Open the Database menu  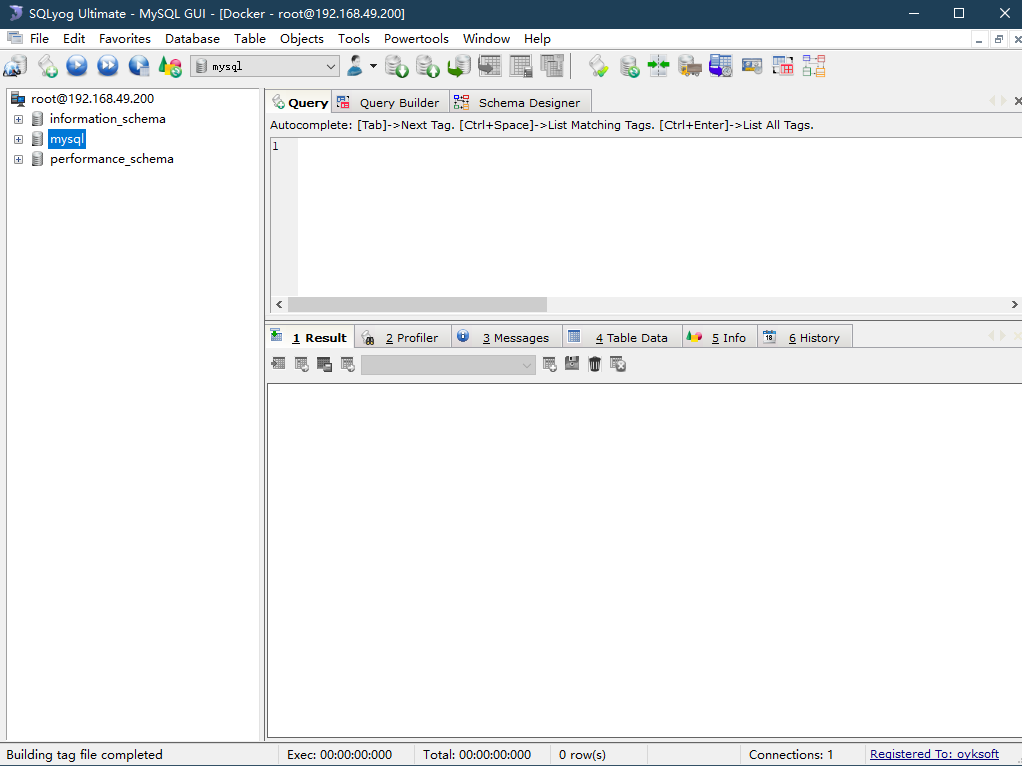tap(192, 38)
